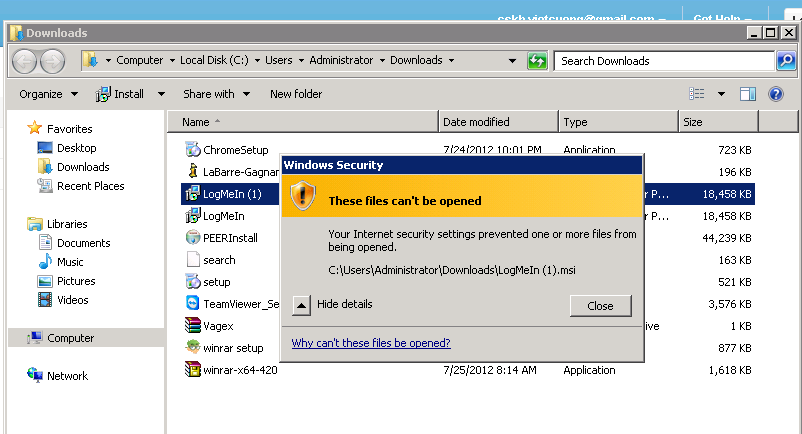Select the winrar setup icon
Image resolution: width=802 pixels, height=434 pixels.
click(192, 348)
